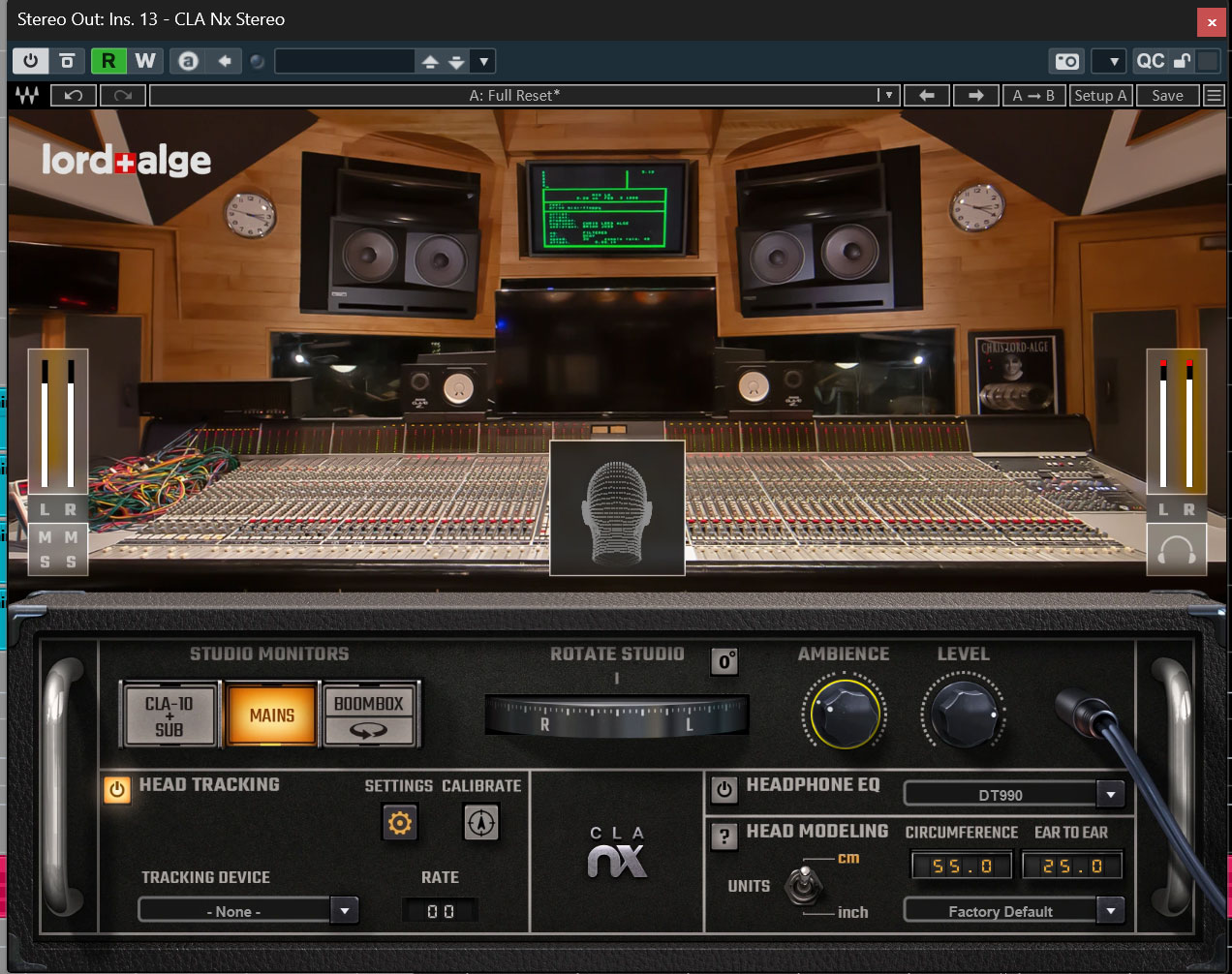1232x974 pixels.
Task: Click the head tracking Calibrate compass icon
Action: coord(481,823)
